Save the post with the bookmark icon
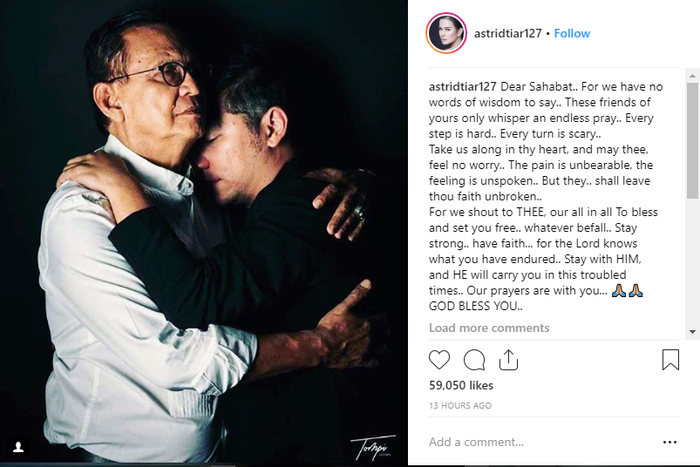Screen dimensions: 700x467 (670, 360)
